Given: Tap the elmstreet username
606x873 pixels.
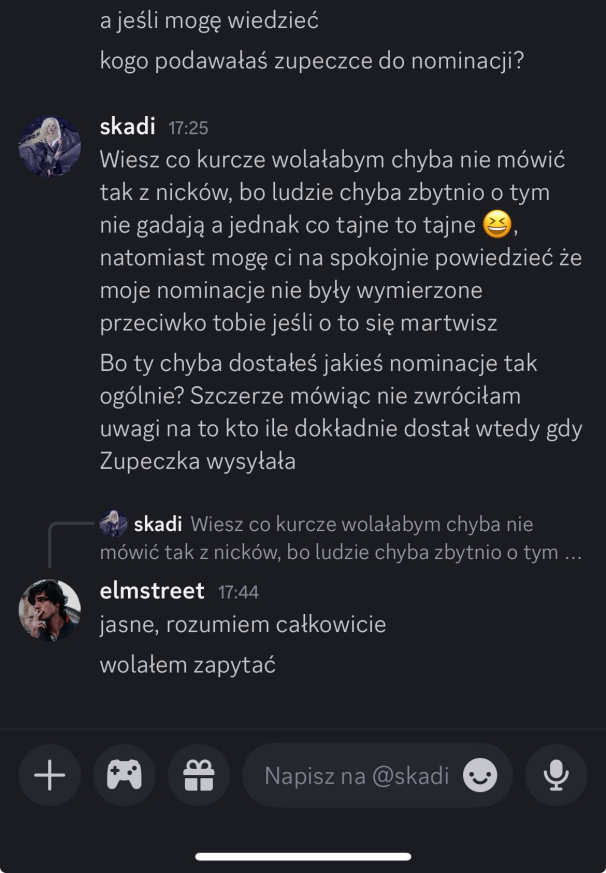Looking at the screenshot, I should click(x=152, y=591).
